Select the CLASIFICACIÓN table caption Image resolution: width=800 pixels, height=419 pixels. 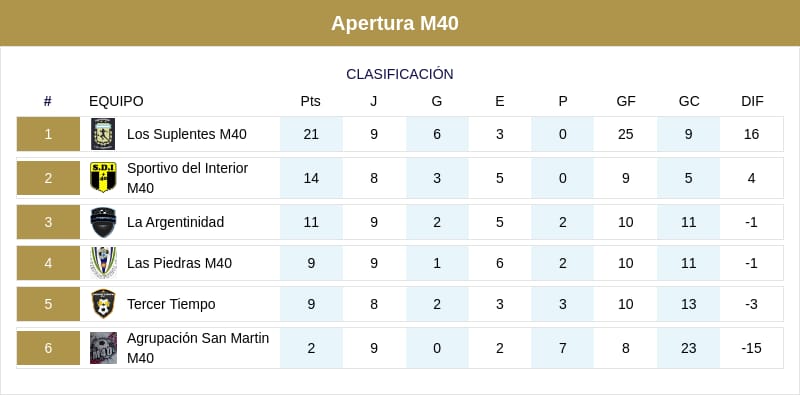tap(400, 74)
